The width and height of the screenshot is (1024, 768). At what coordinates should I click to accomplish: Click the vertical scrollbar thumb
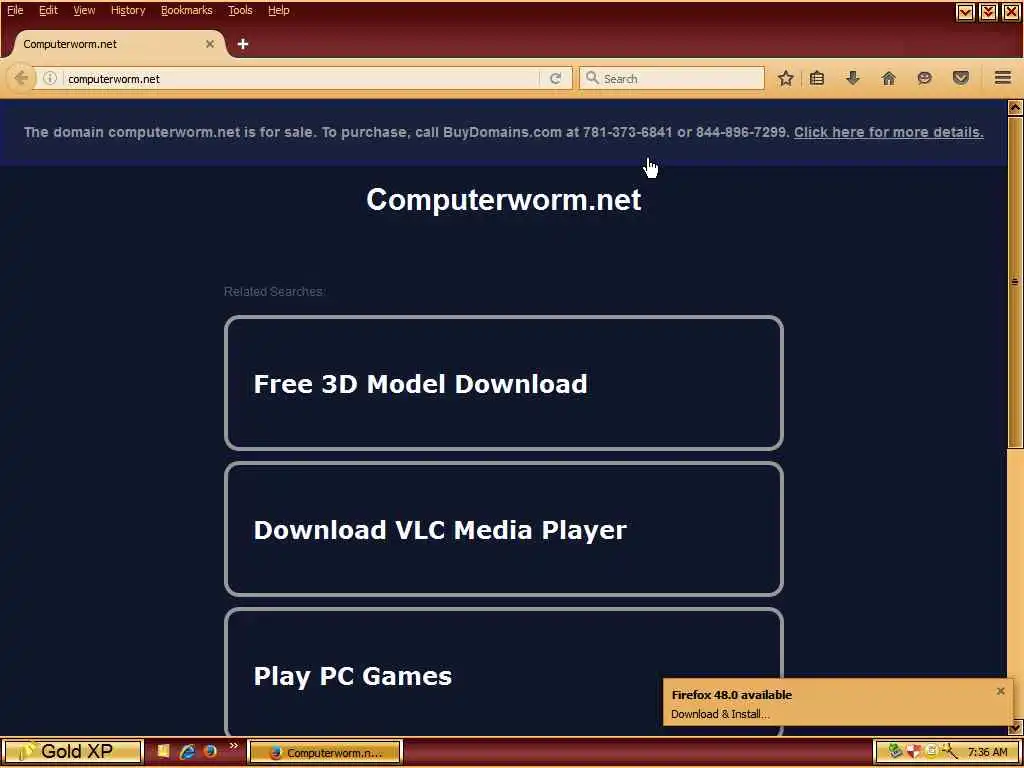pos(1015,282)
